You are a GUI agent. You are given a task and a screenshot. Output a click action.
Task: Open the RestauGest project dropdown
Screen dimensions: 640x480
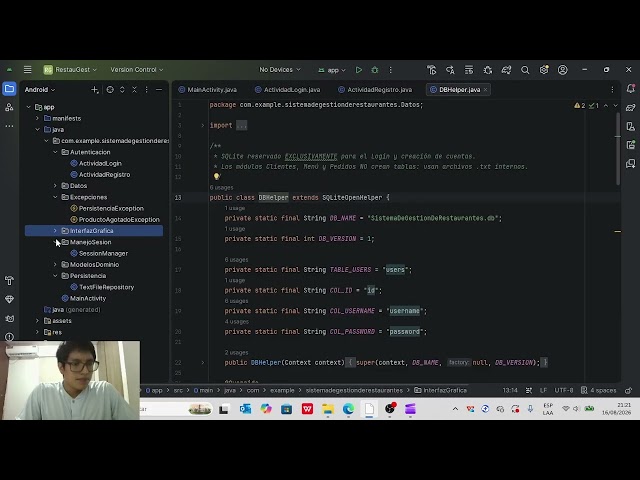pos(70,70)
